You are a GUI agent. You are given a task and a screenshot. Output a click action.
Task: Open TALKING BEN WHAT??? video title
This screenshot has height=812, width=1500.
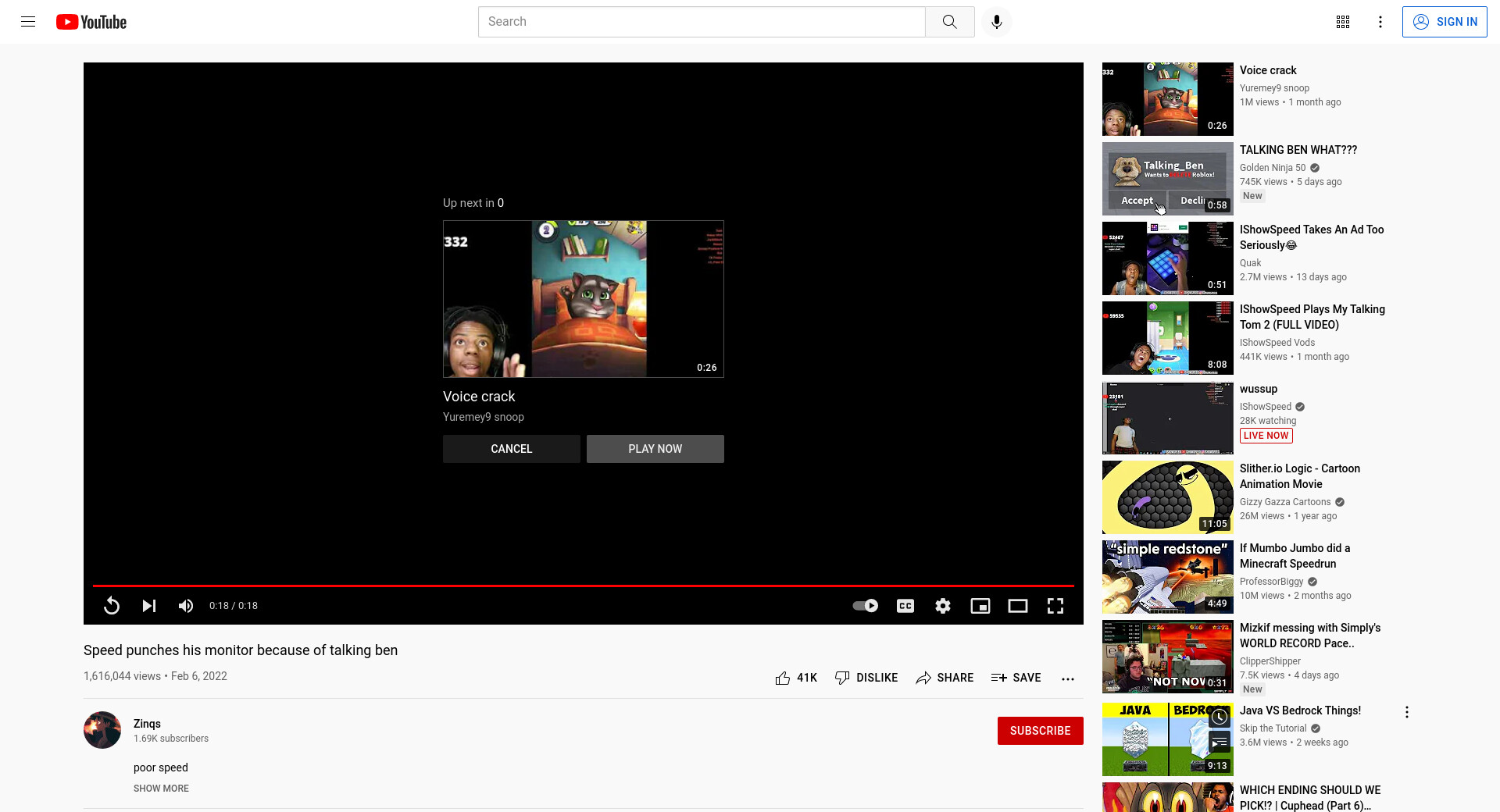click(x=1298, y=150)
